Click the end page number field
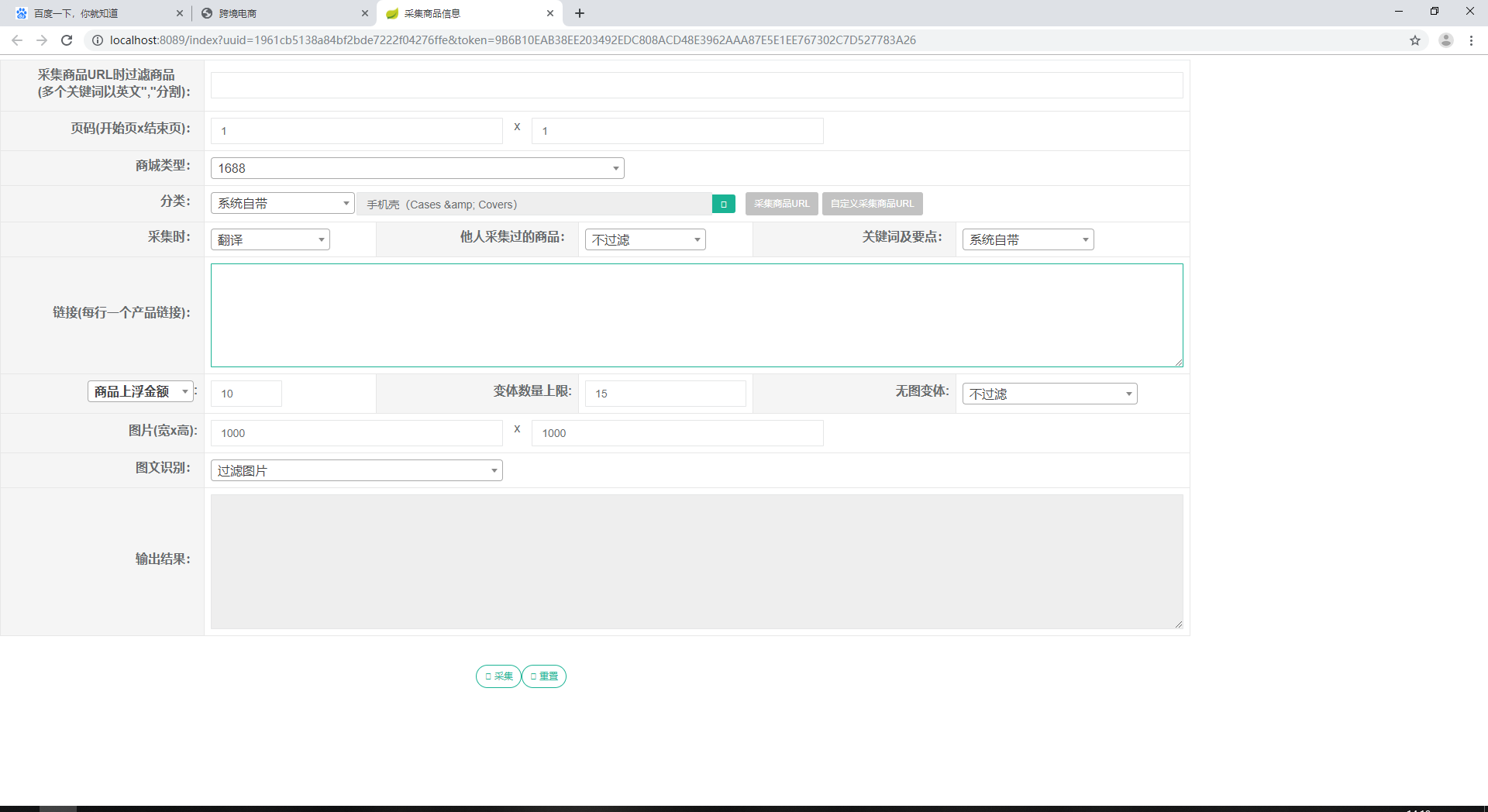Screen dimensions: 1488x812 [677, 131]
